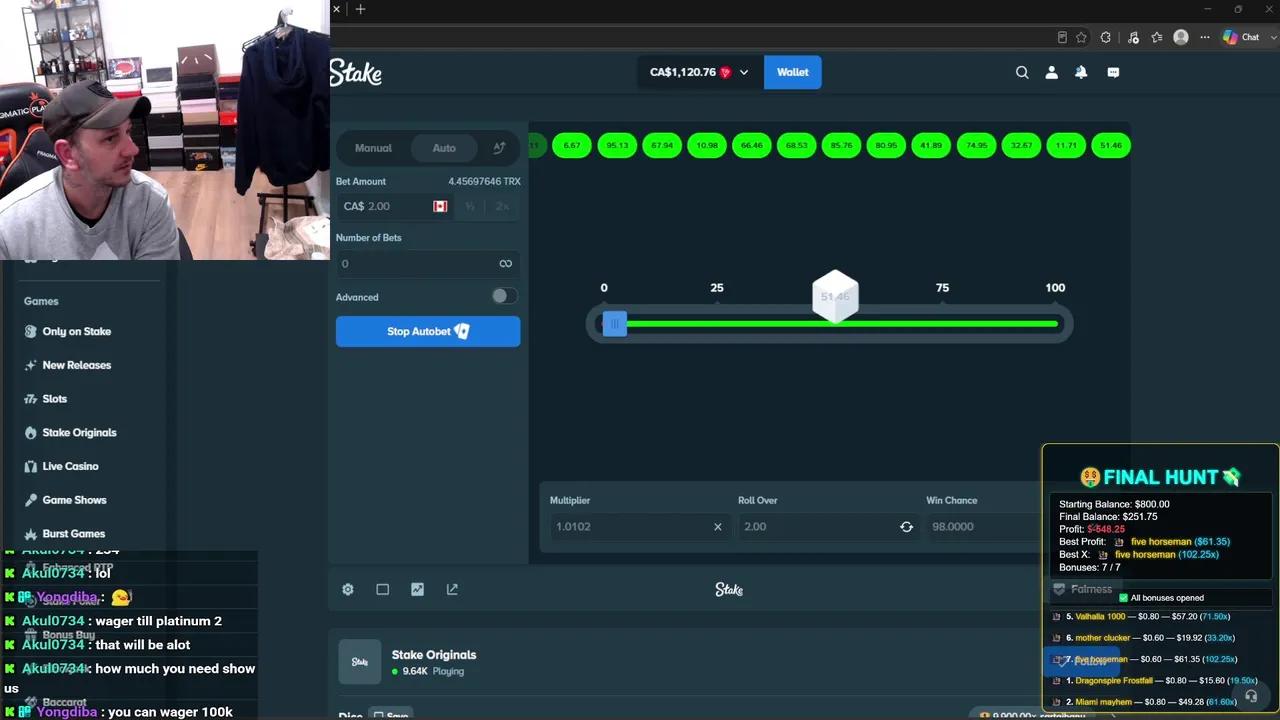The width and height of the screenshot is (1280, 720).
Task: Open Game Shows in the sidebar
Action: (74, 500)
